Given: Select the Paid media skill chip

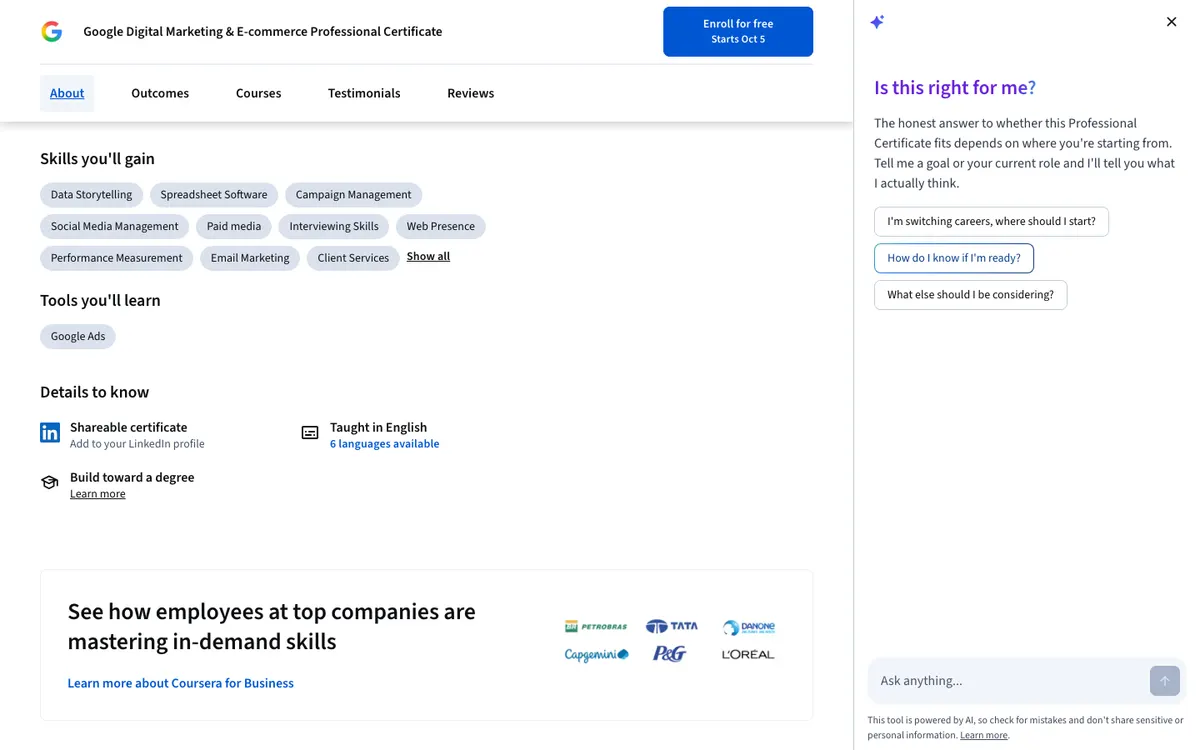Looking at the screenshot, I should click(234, 226).
